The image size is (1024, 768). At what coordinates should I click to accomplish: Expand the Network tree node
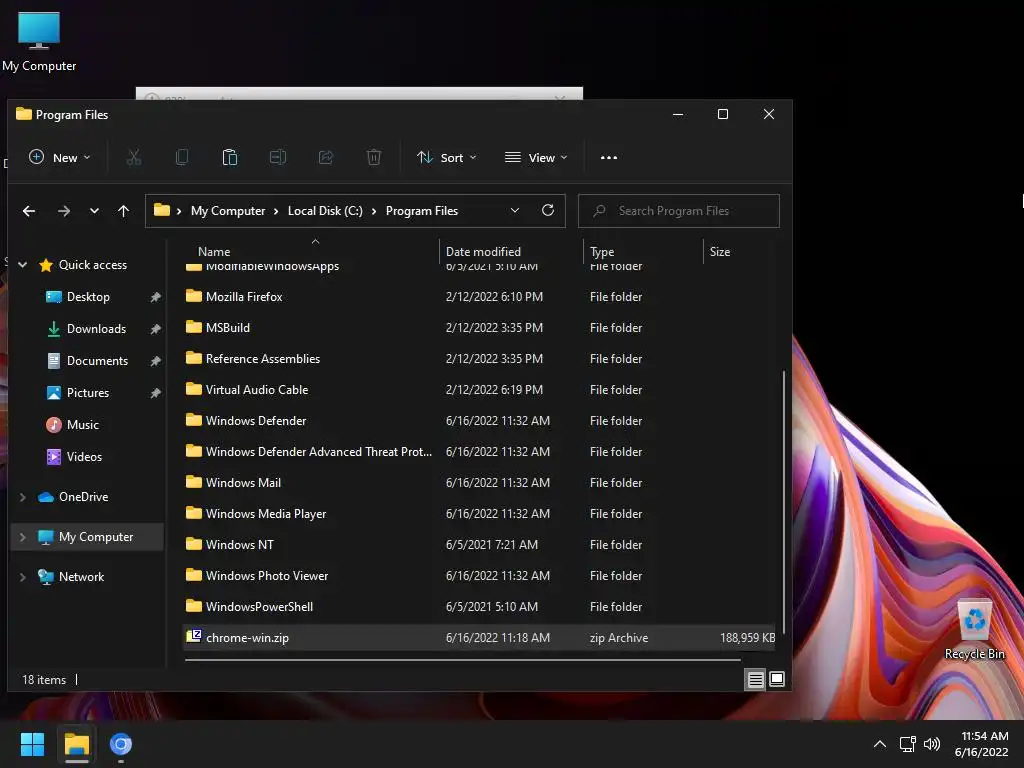(23, 577)
